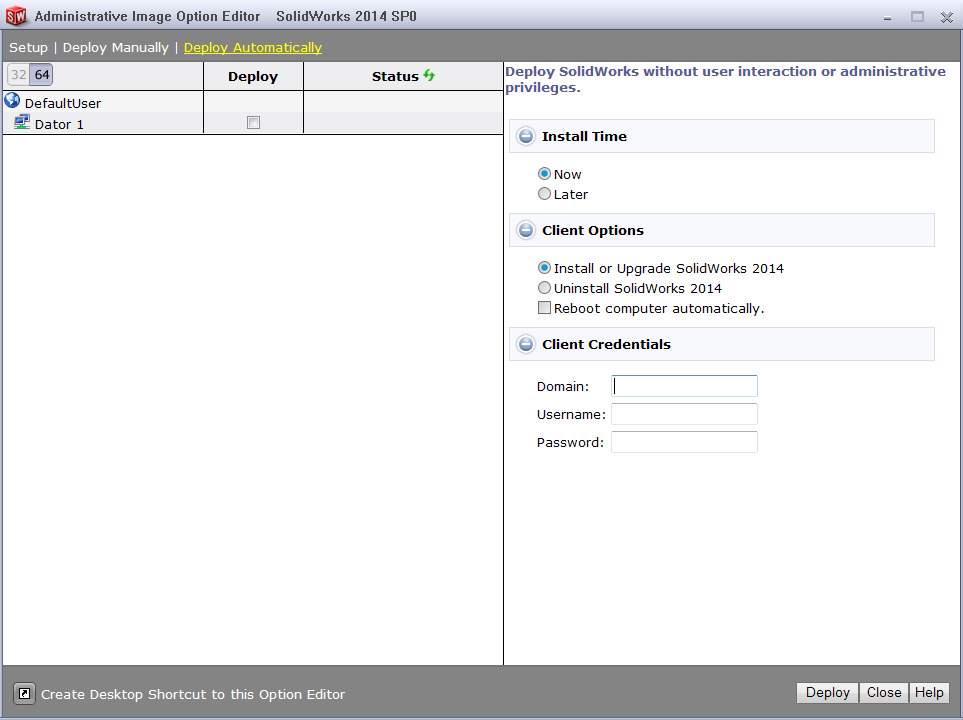
Task: Check the Deploy box for Dator 1
Action: 253,122
